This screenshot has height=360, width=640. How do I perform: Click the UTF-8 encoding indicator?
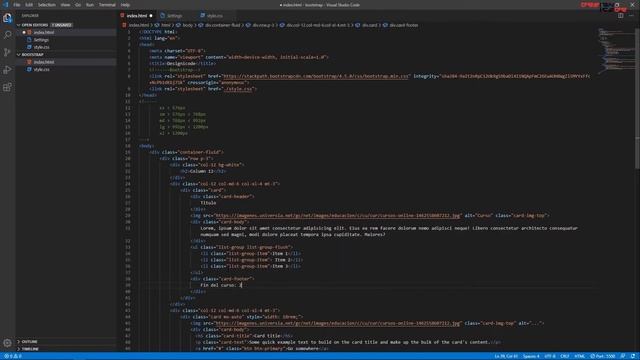click(549, 356)
